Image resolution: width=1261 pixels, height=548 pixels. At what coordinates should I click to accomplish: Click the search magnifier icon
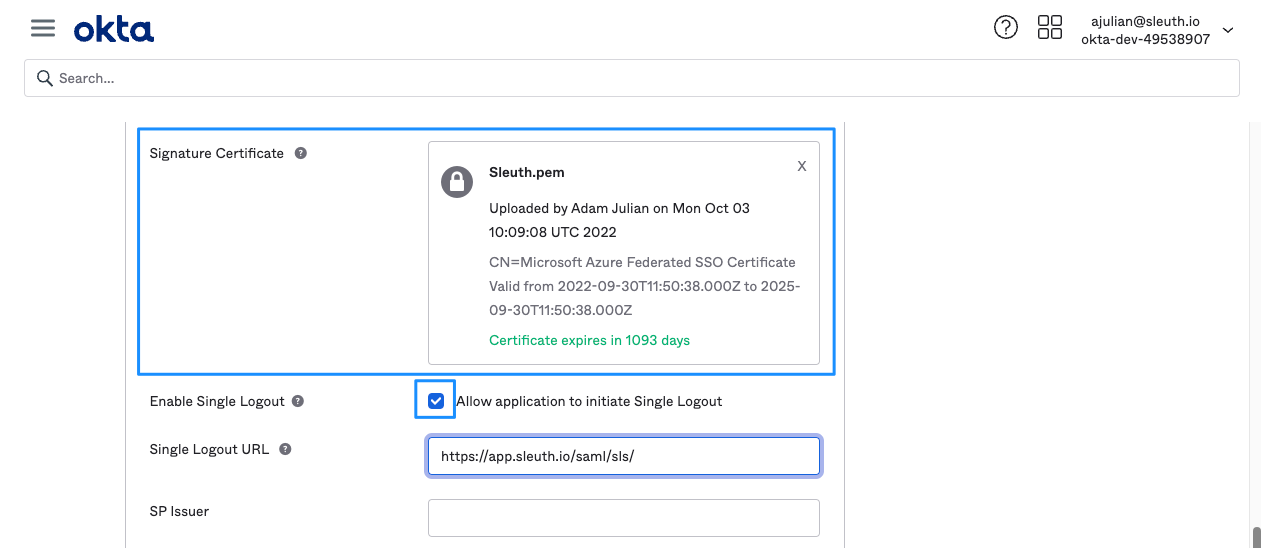click(x=44, y=78)
